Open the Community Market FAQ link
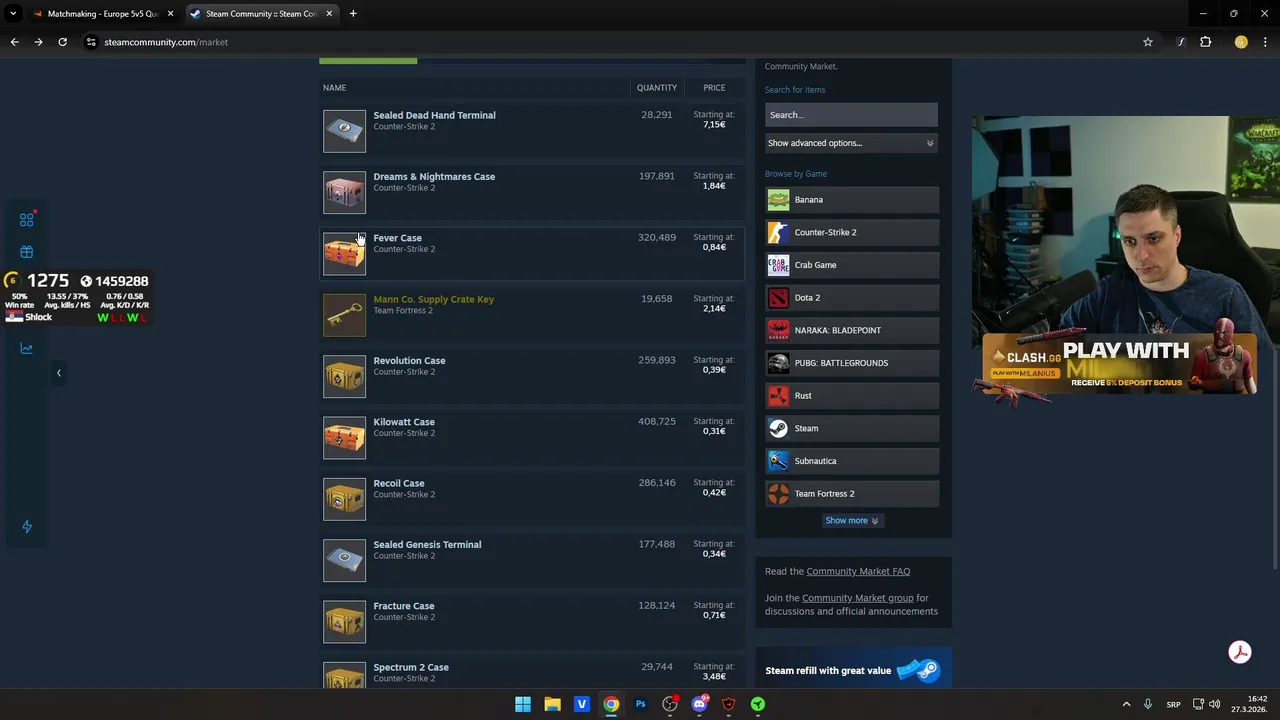 (x=858, y=571)
